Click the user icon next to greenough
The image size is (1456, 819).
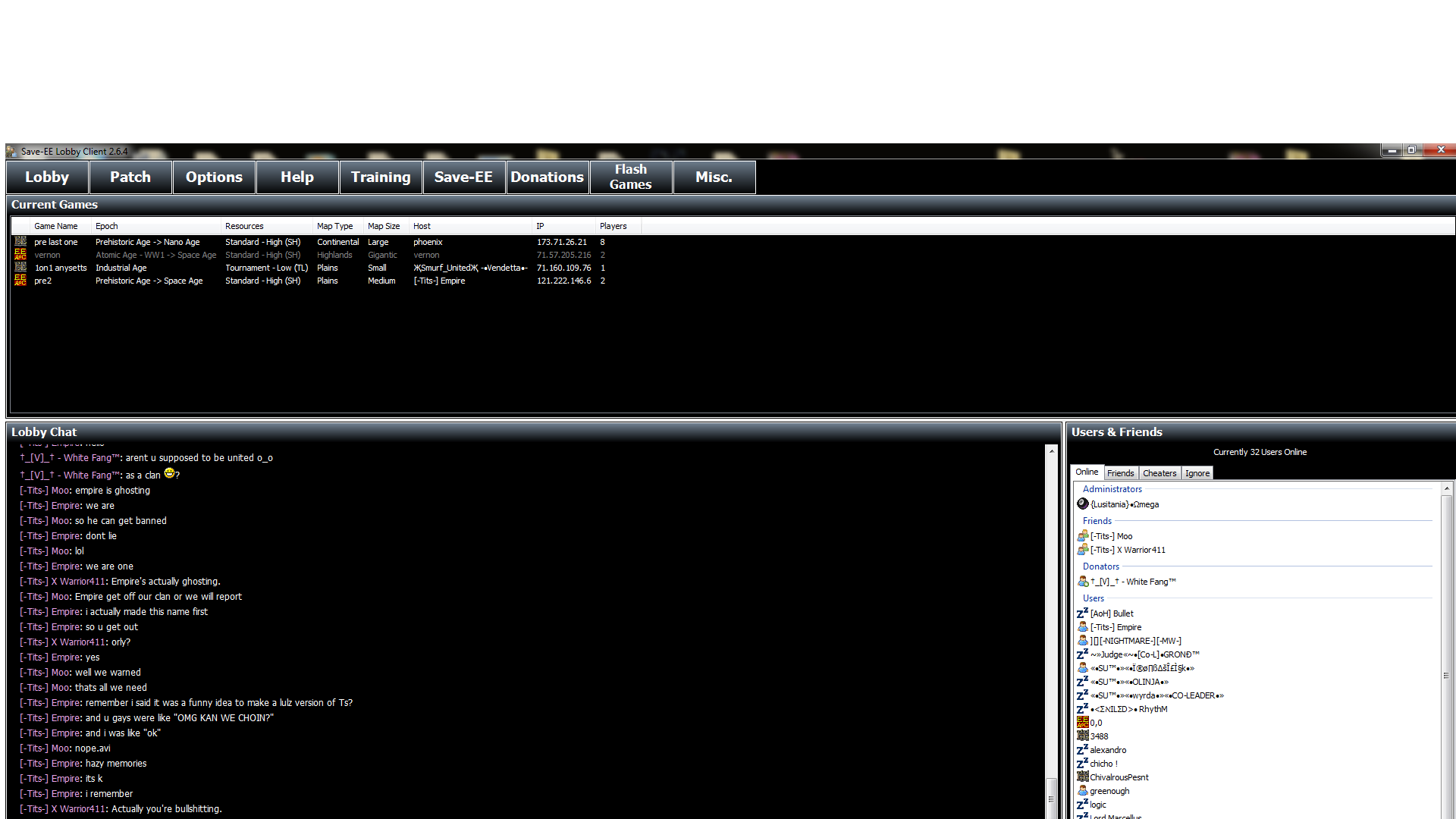tap(1083, 791)
